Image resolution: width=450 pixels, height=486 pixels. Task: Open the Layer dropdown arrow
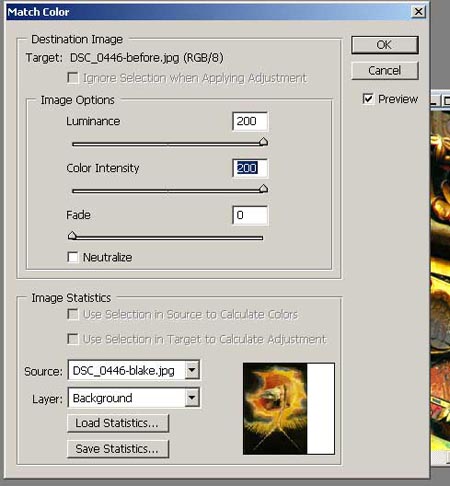coord(192,397)
